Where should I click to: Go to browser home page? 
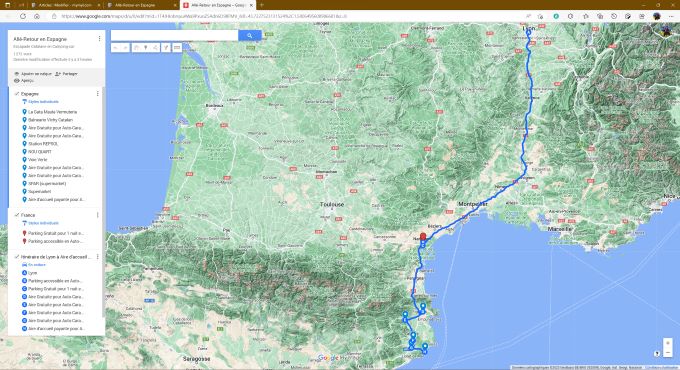37,16
